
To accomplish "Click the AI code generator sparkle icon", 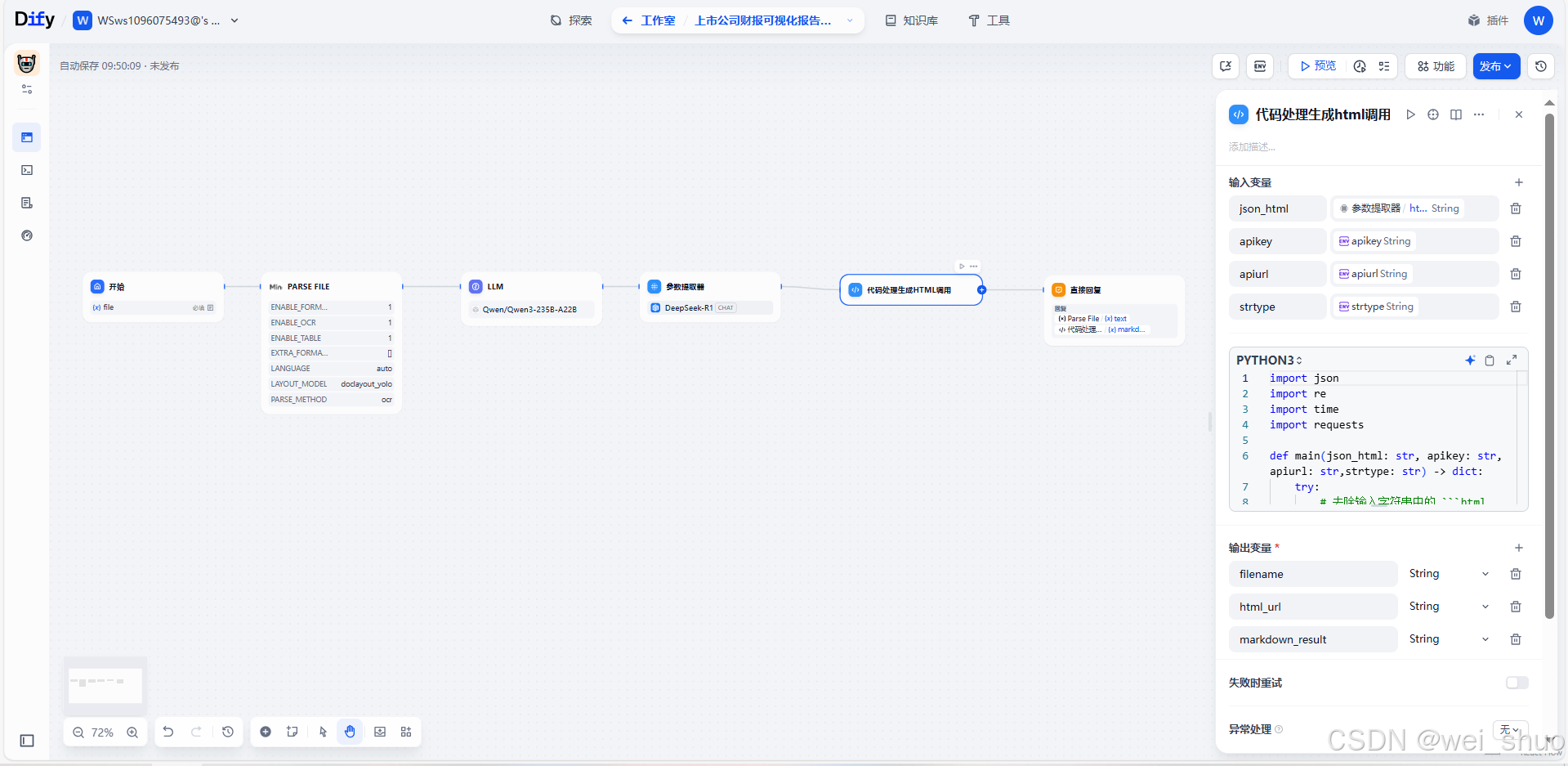I will tap(1470, 360).
